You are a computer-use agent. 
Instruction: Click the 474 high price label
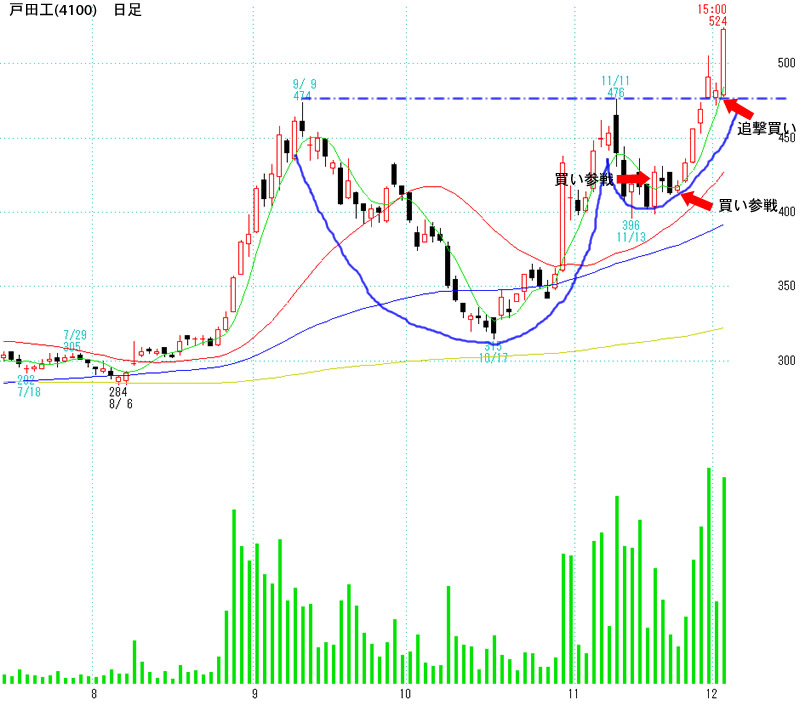coord(302,96)
